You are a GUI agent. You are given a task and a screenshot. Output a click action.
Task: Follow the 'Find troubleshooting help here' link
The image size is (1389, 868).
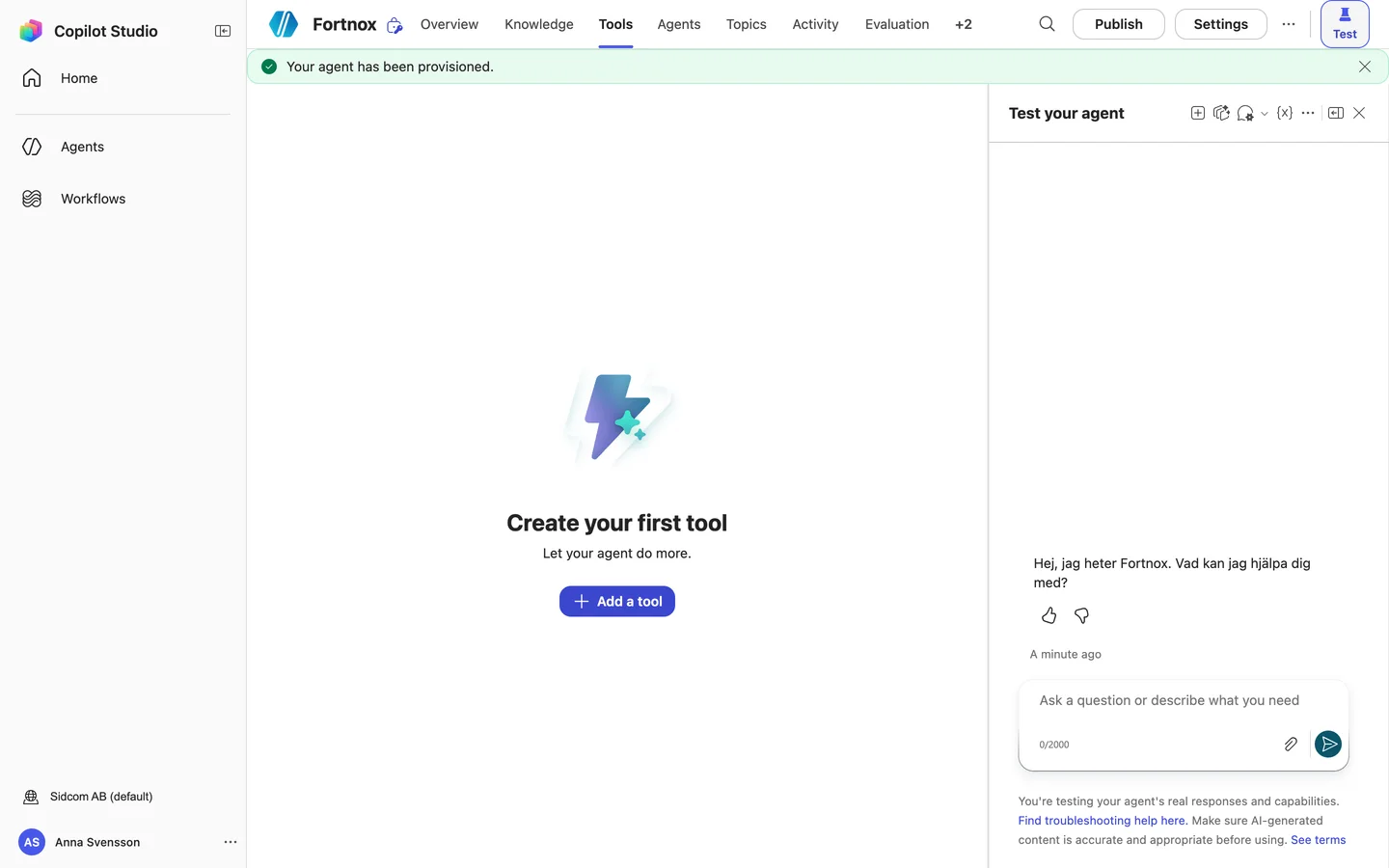[x=1103, y=821]
